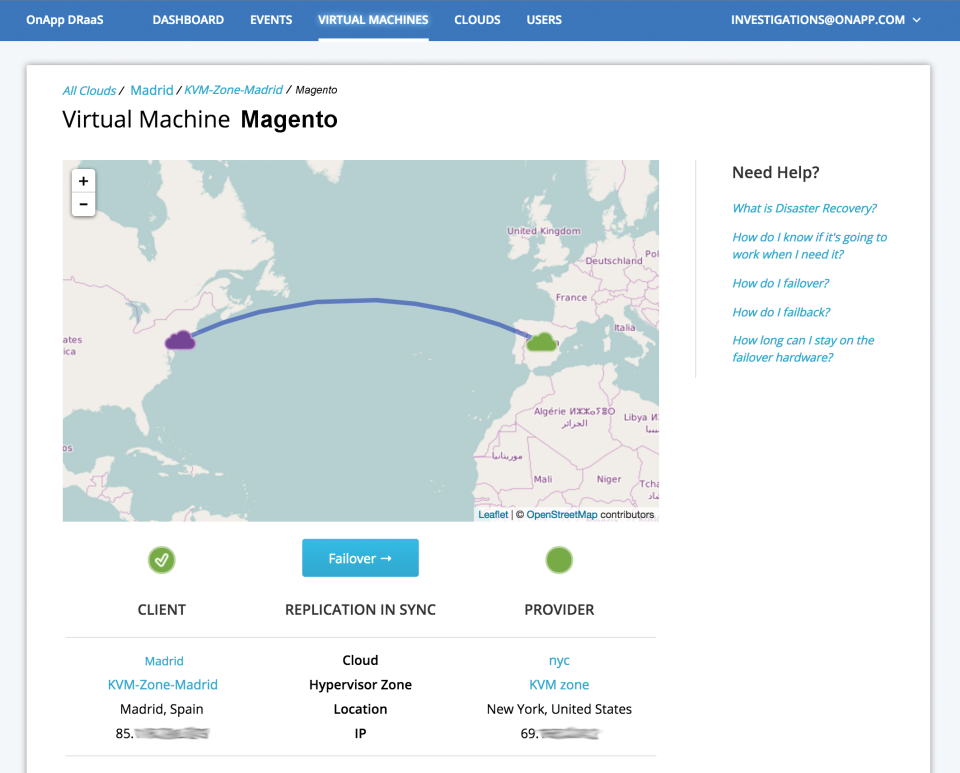
Task: Click the replication arc between the two markers
Action: (x=370, y=301)
